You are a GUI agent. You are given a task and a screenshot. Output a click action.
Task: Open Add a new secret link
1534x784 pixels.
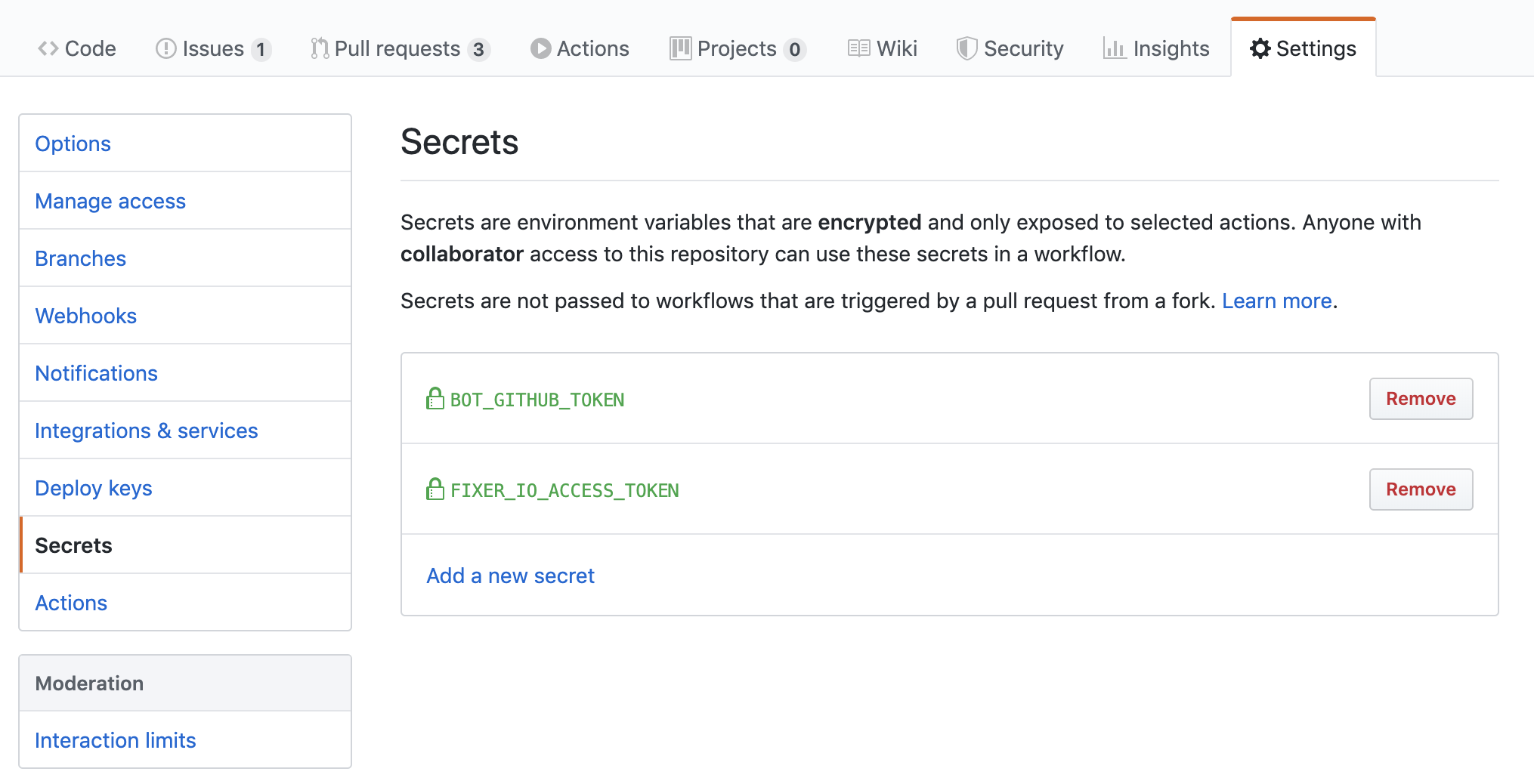coord(510,576)
